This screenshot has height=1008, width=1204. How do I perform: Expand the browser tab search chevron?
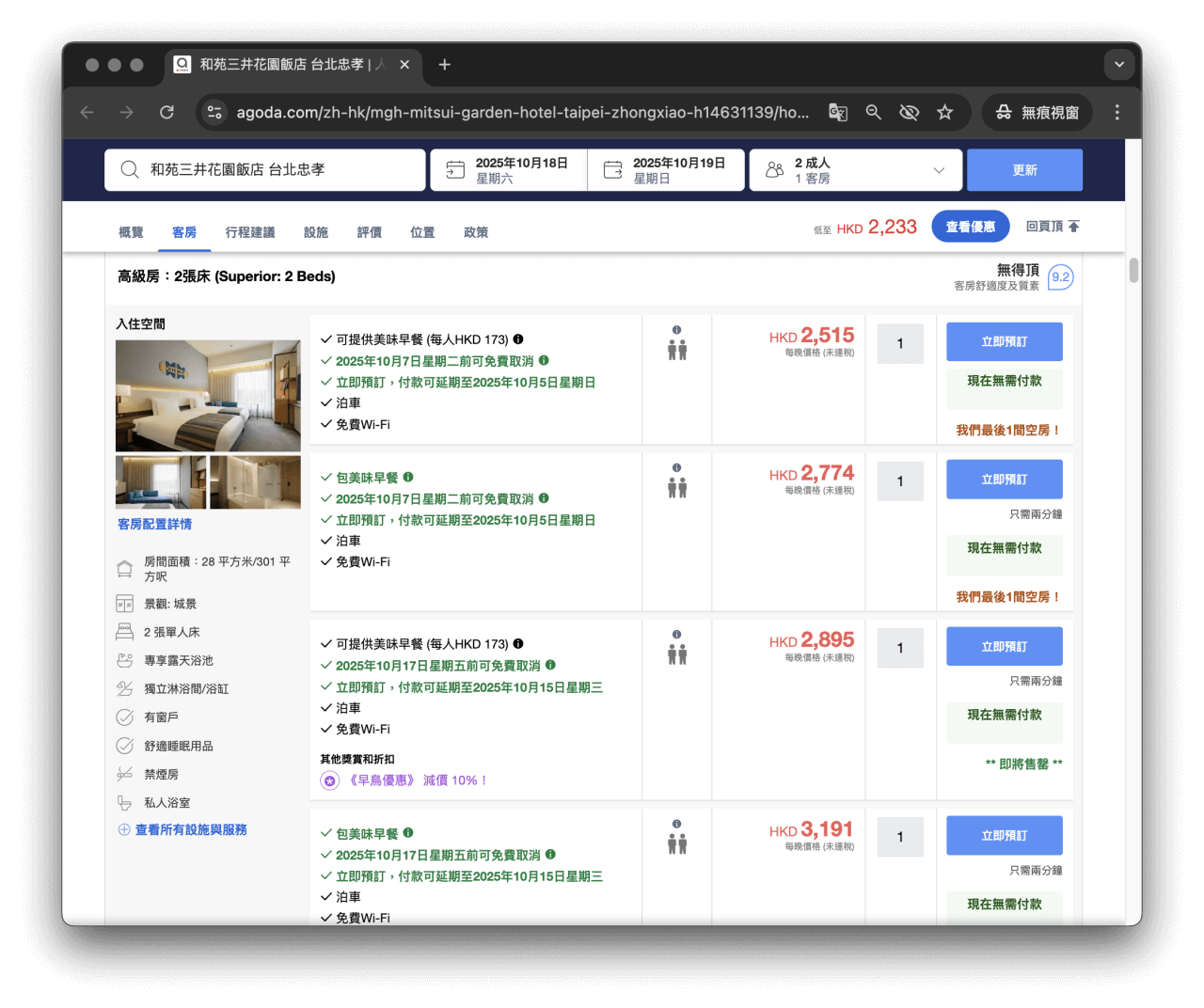point(1118,64)
